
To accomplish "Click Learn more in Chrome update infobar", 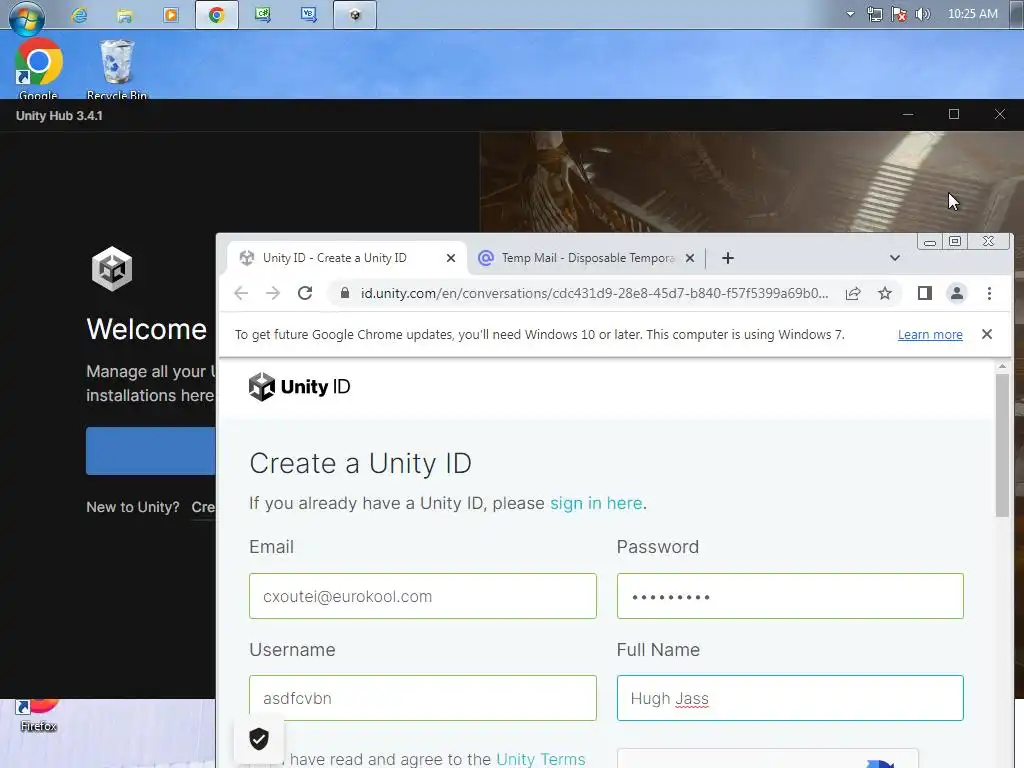I will coord(930,334).
